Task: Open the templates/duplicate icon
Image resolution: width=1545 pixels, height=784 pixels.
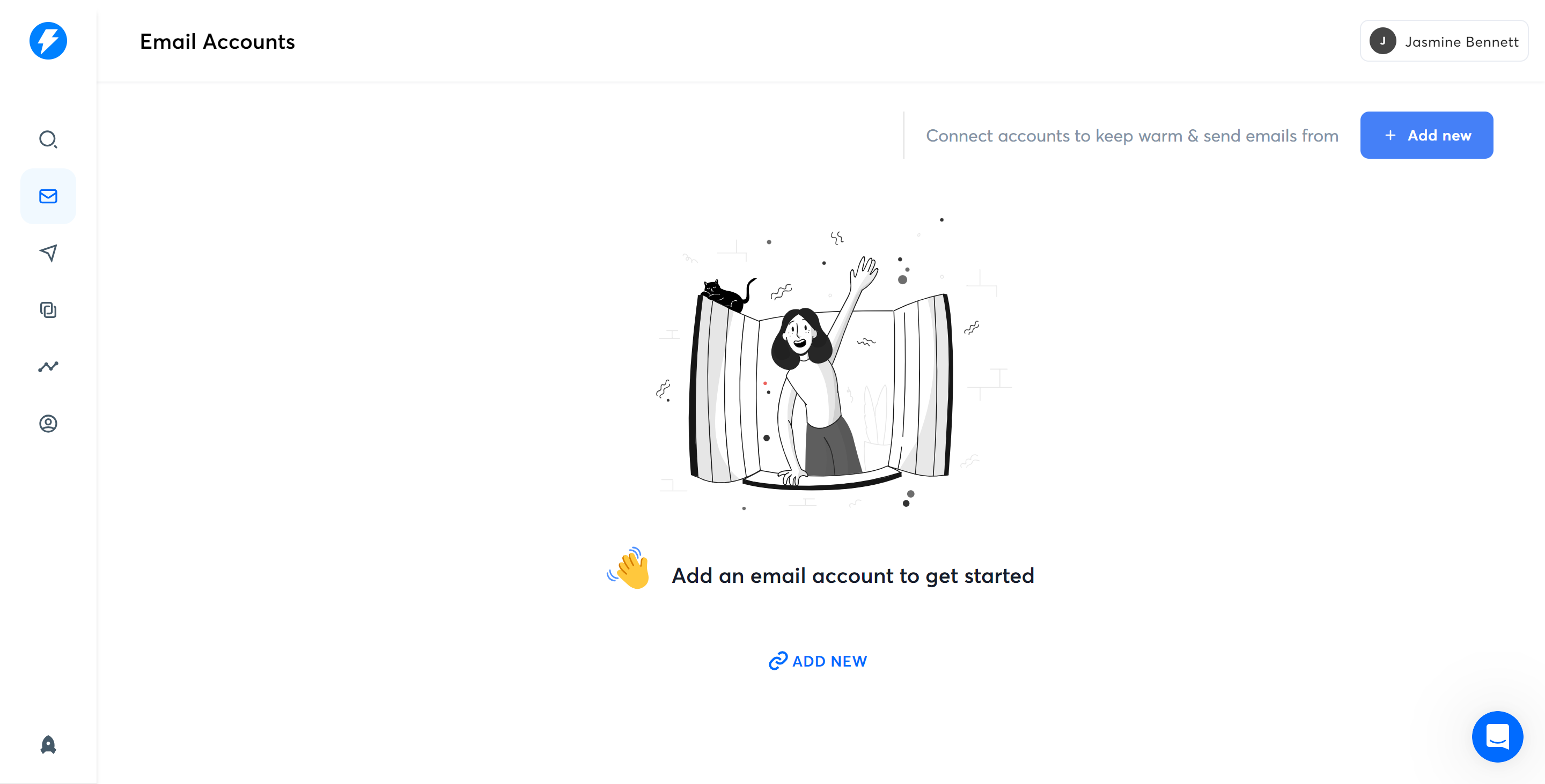Action: pos(48,309)
